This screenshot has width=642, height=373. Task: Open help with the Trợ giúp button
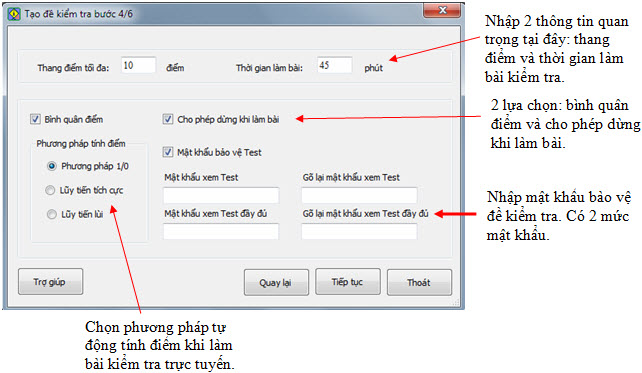click(50, 282)
